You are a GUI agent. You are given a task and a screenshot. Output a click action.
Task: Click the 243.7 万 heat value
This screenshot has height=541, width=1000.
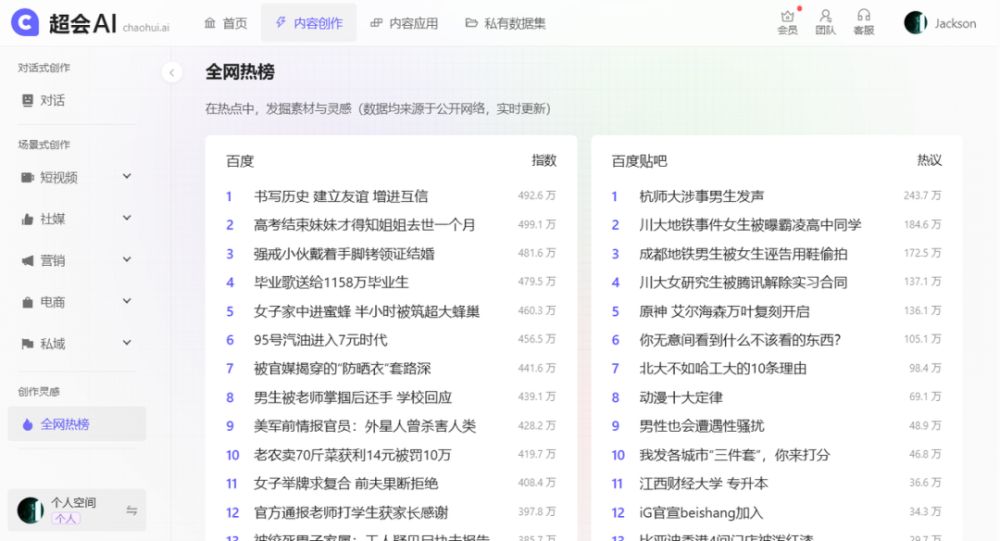click(x=922, y=196)
